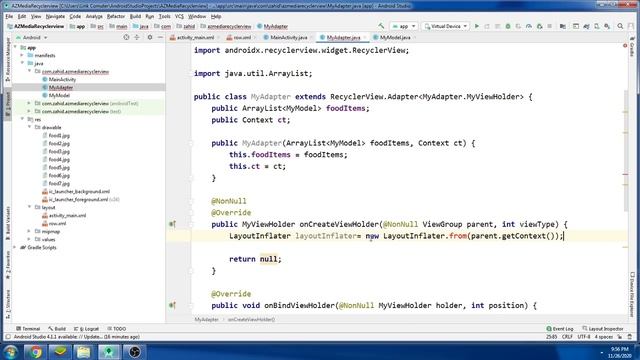The height and width of the screenshot is (360, 640).
Task: Select MainActivity in the project tree
Action: (62, 79)
